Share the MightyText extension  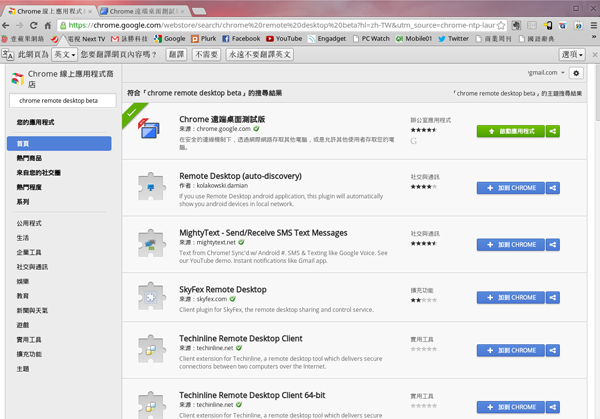coord(553,245)
